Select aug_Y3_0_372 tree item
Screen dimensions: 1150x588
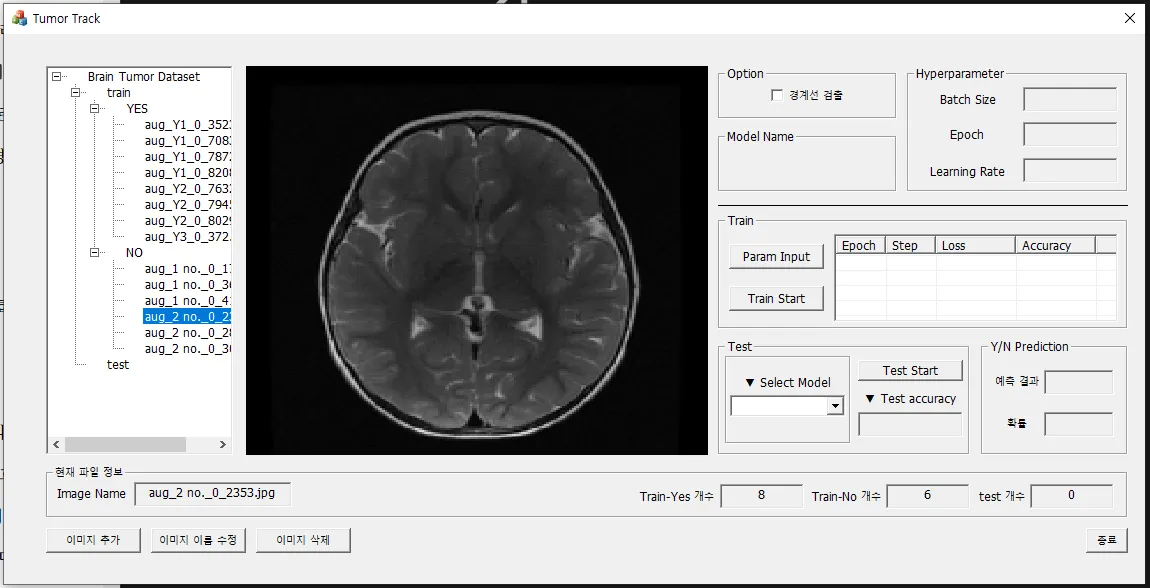click(188, 237)
